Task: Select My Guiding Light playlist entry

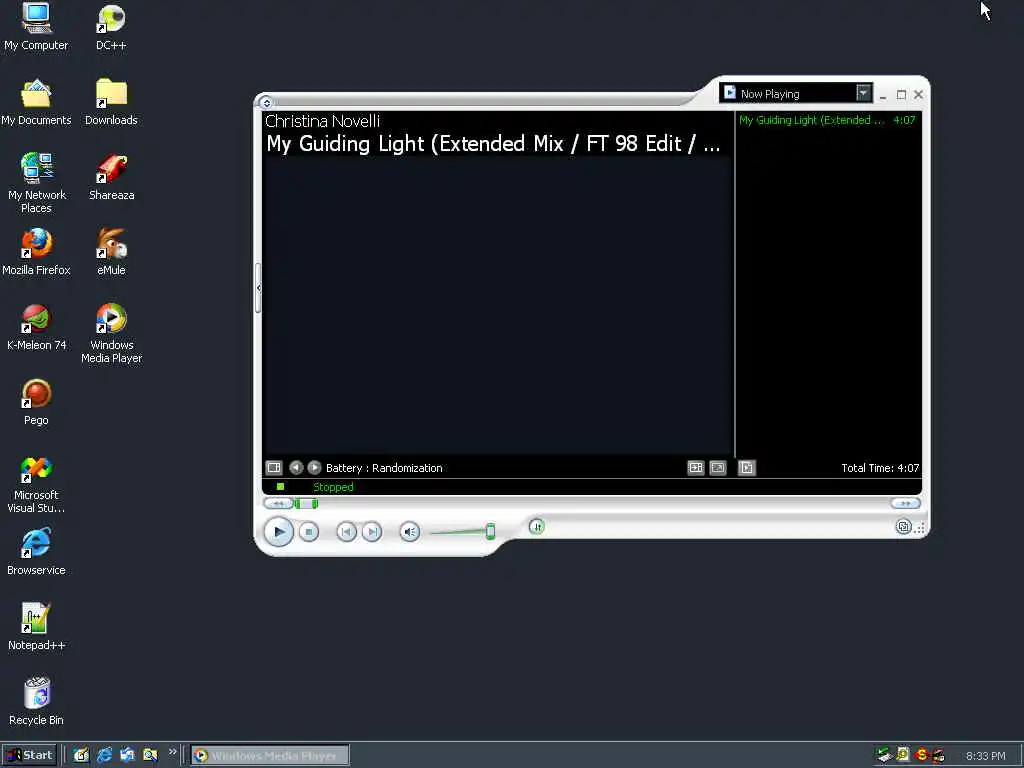Action: click(827, 120)
